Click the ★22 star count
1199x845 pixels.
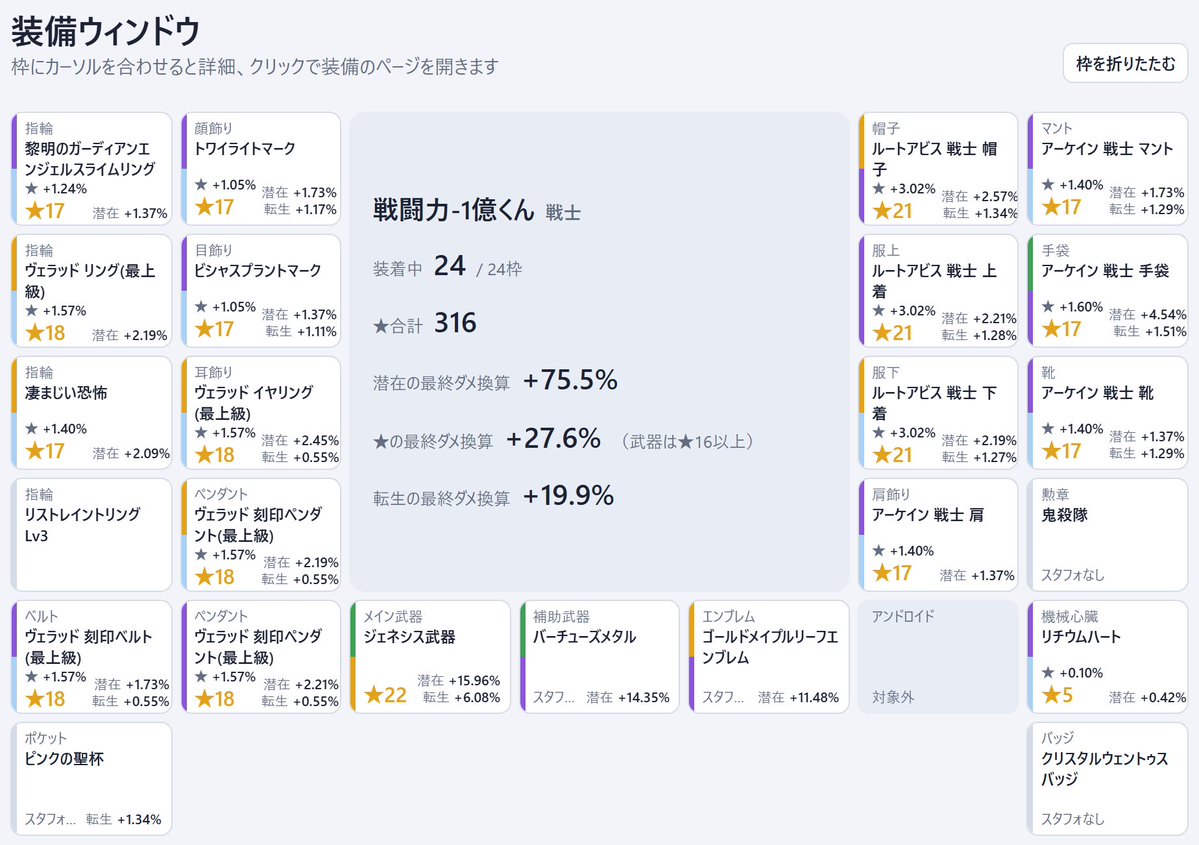[x=385, y=694]
